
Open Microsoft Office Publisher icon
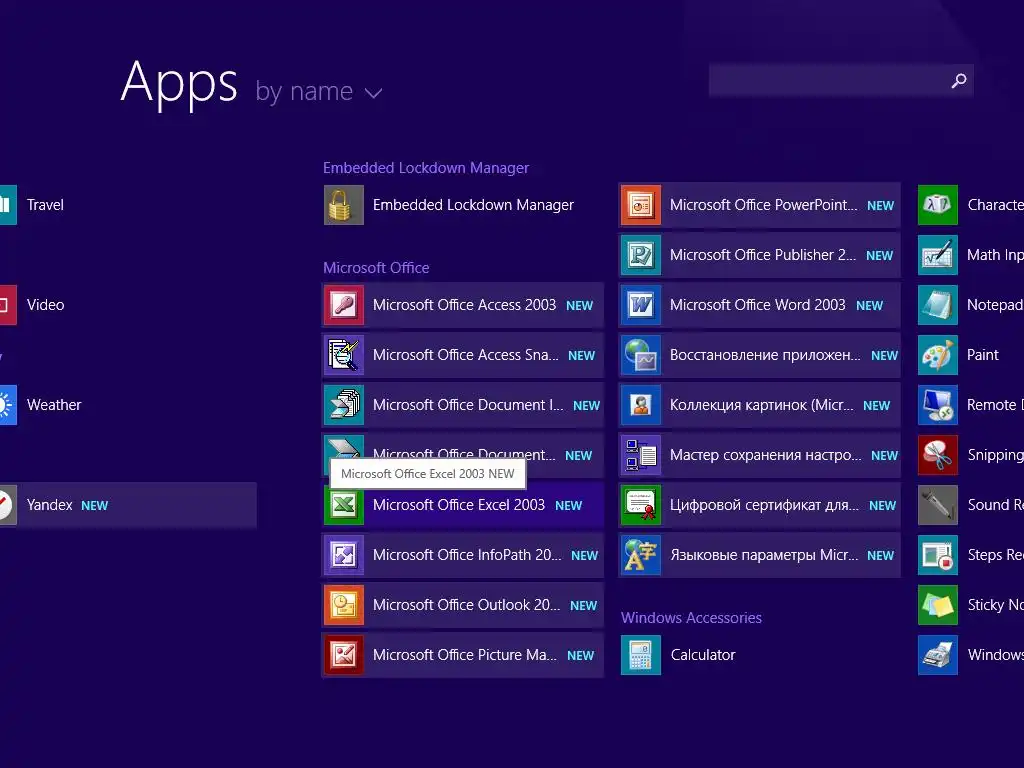coord(641,255)
